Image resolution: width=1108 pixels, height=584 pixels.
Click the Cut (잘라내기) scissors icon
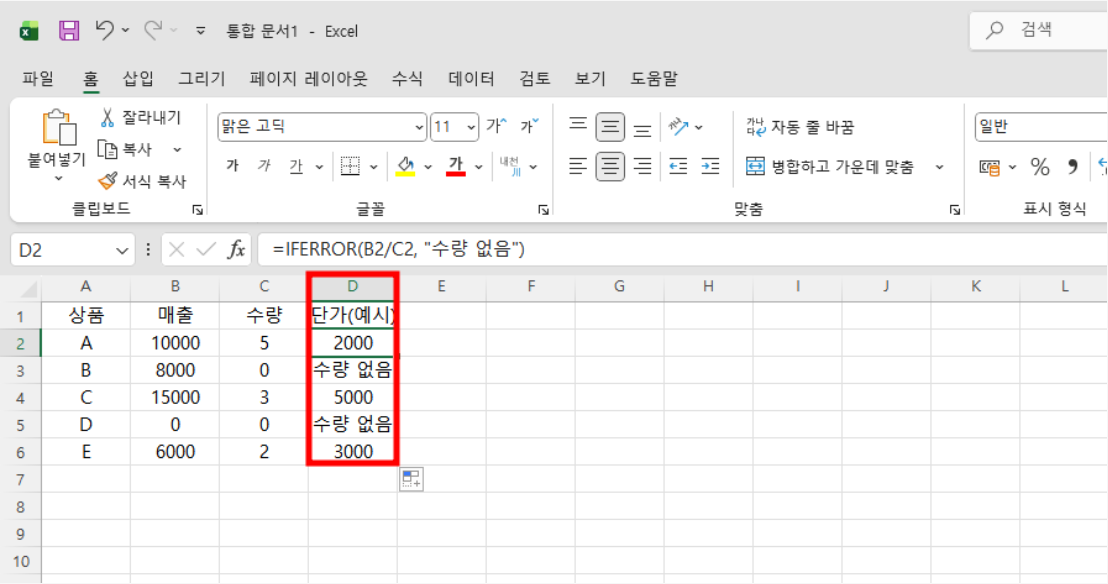[108, 118]
